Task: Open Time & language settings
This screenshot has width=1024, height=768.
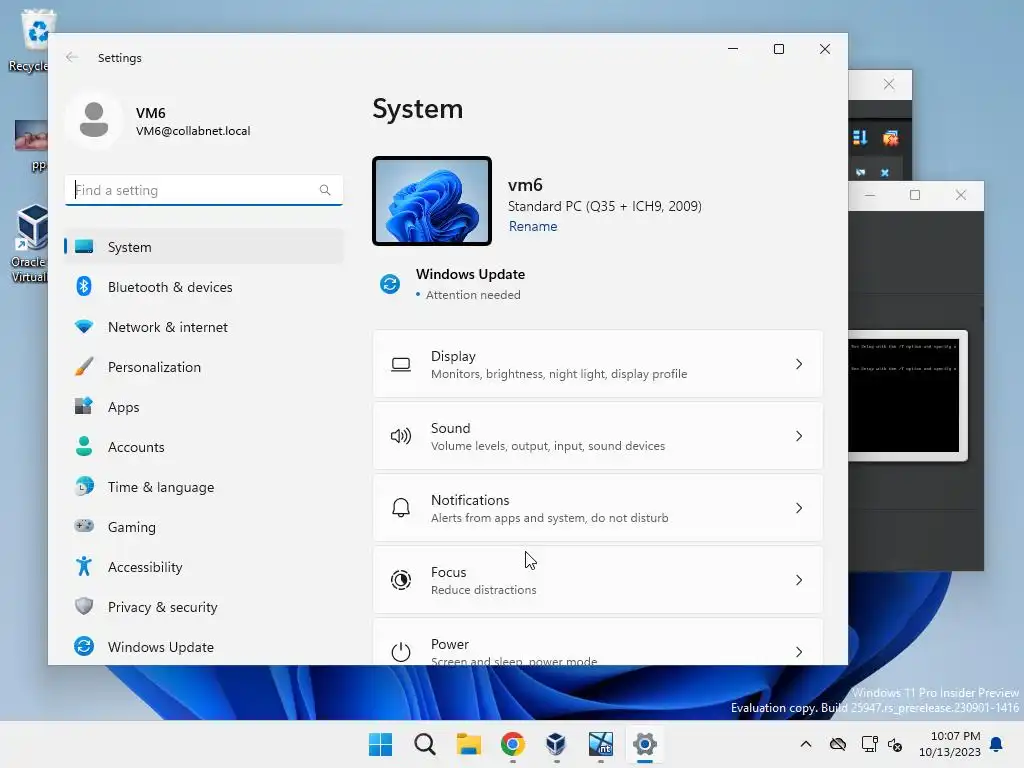Action: (x=204, y=487)
